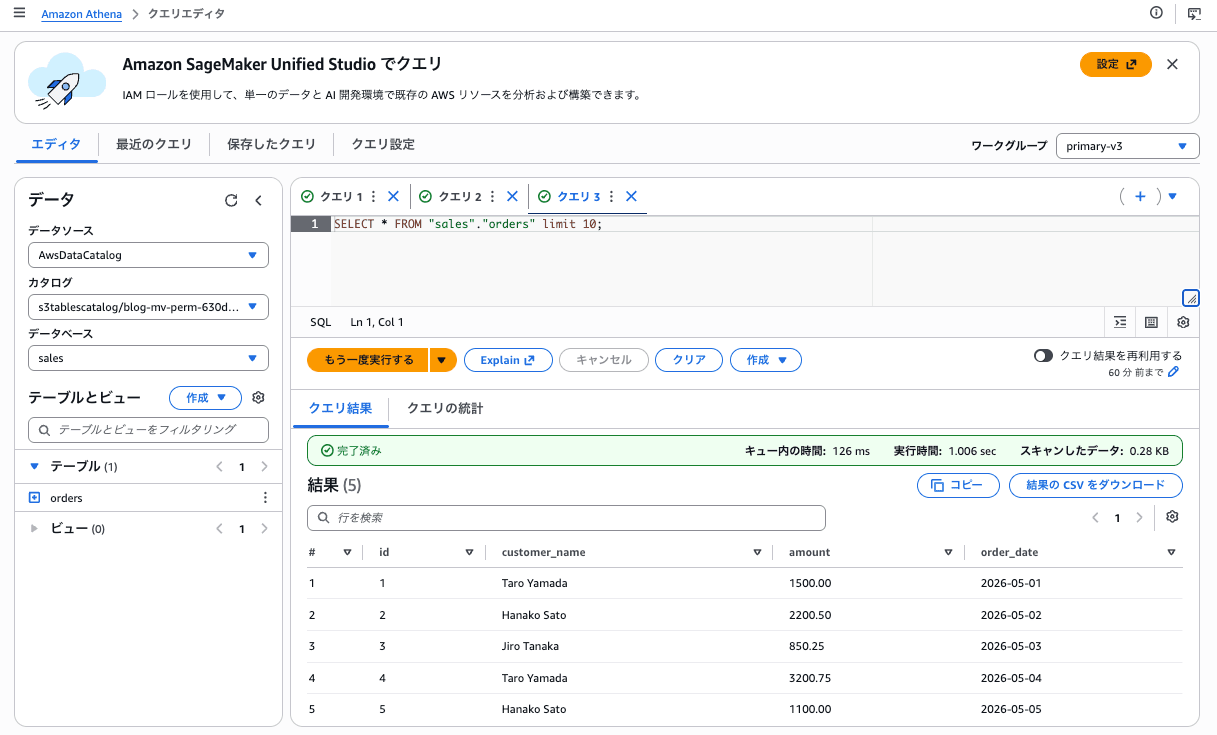The width and height of the screenshot is (1217, 735).
Task: Sort results by row number column
Action: (x=347, y=552)
